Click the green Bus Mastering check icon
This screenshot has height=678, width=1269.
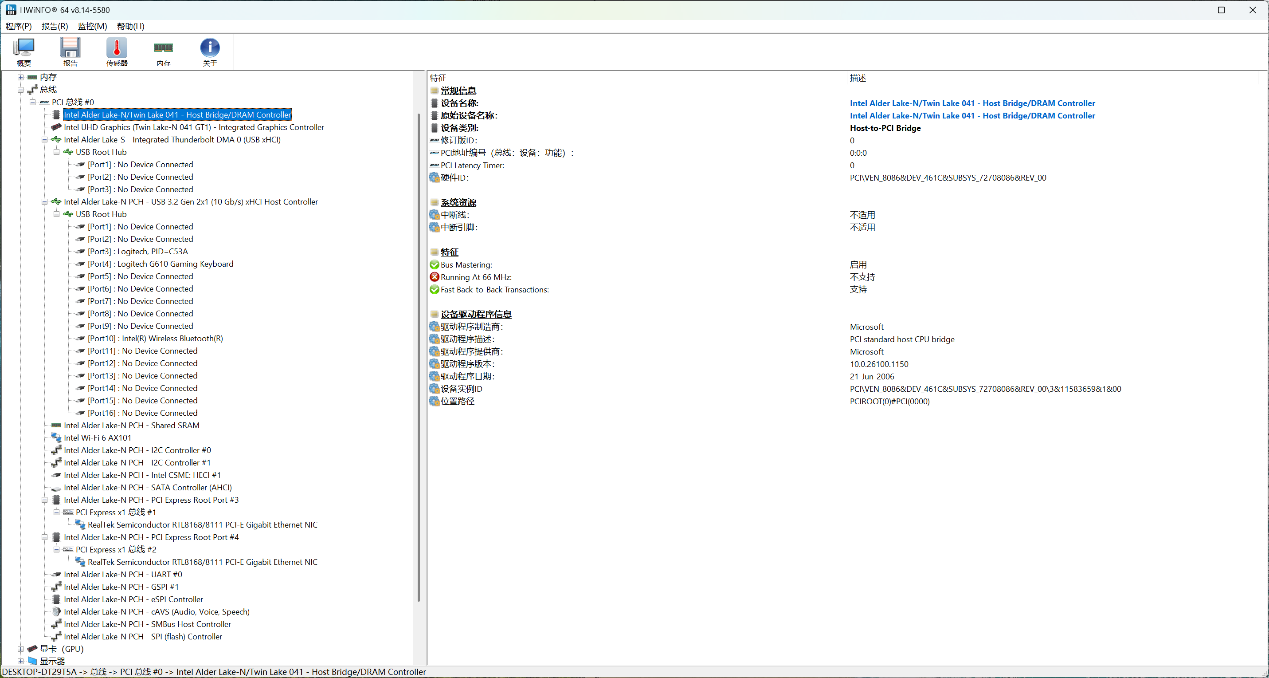click(434, 265)
